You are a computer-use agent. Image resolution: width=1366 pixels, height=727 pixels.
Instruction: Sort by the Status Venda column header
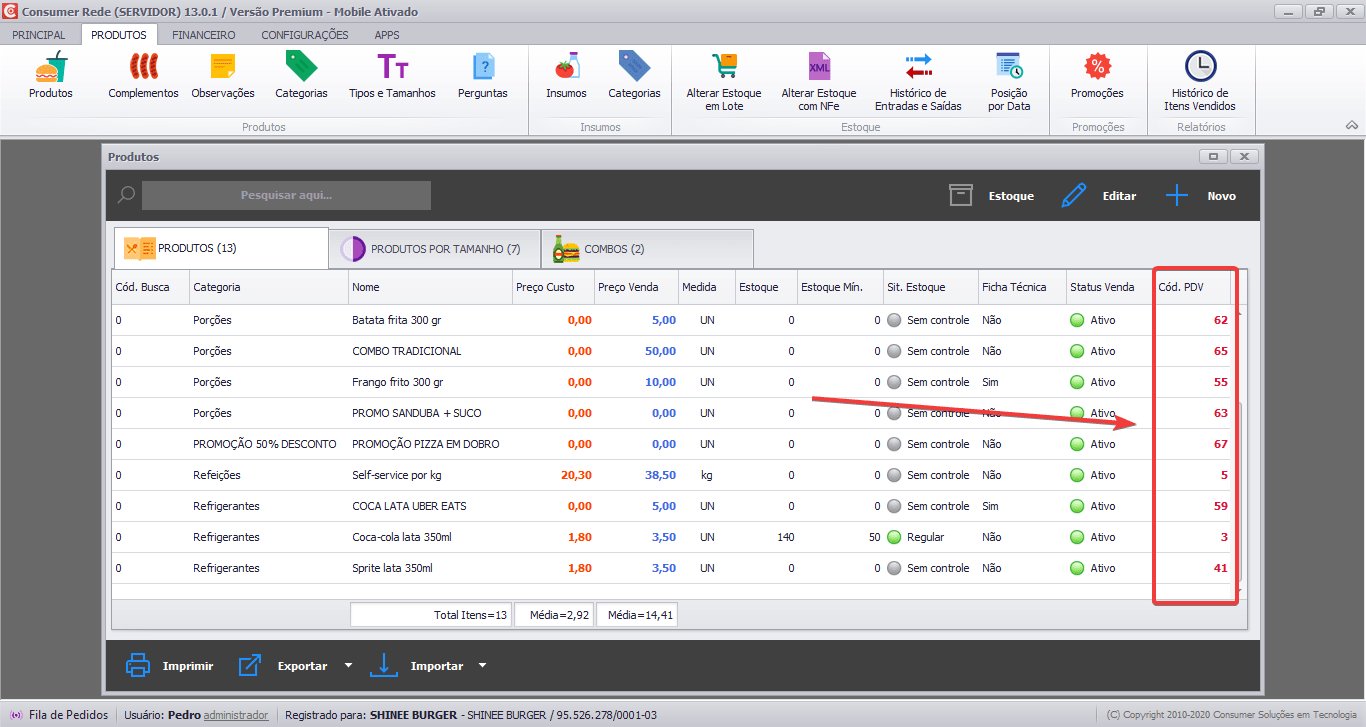tap(1110, 287)
